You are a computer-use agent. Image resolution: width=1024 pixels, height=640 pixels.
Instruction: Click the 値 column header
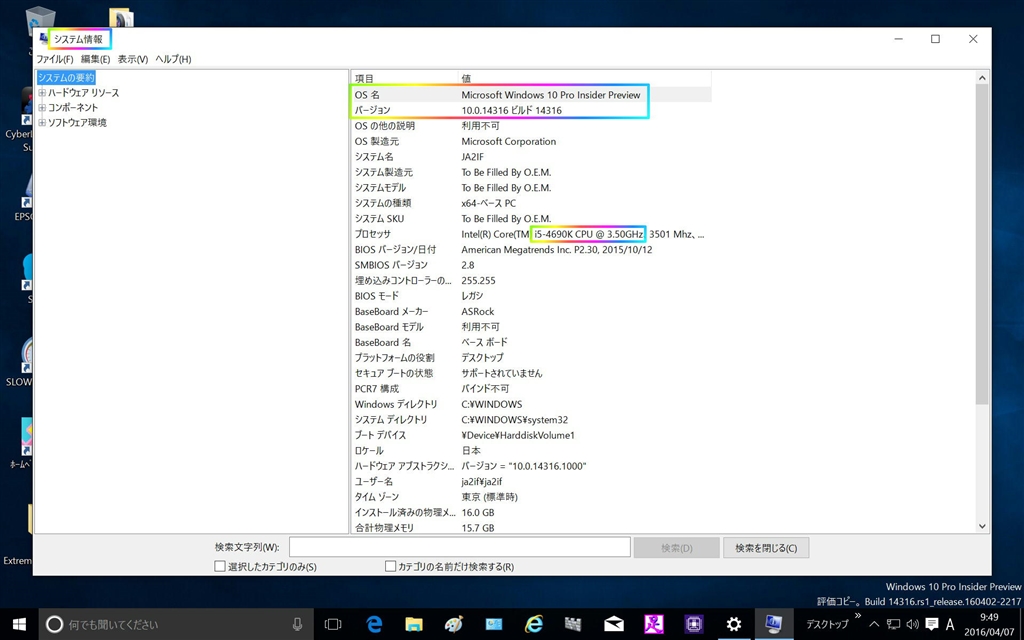tap(584, 78)
